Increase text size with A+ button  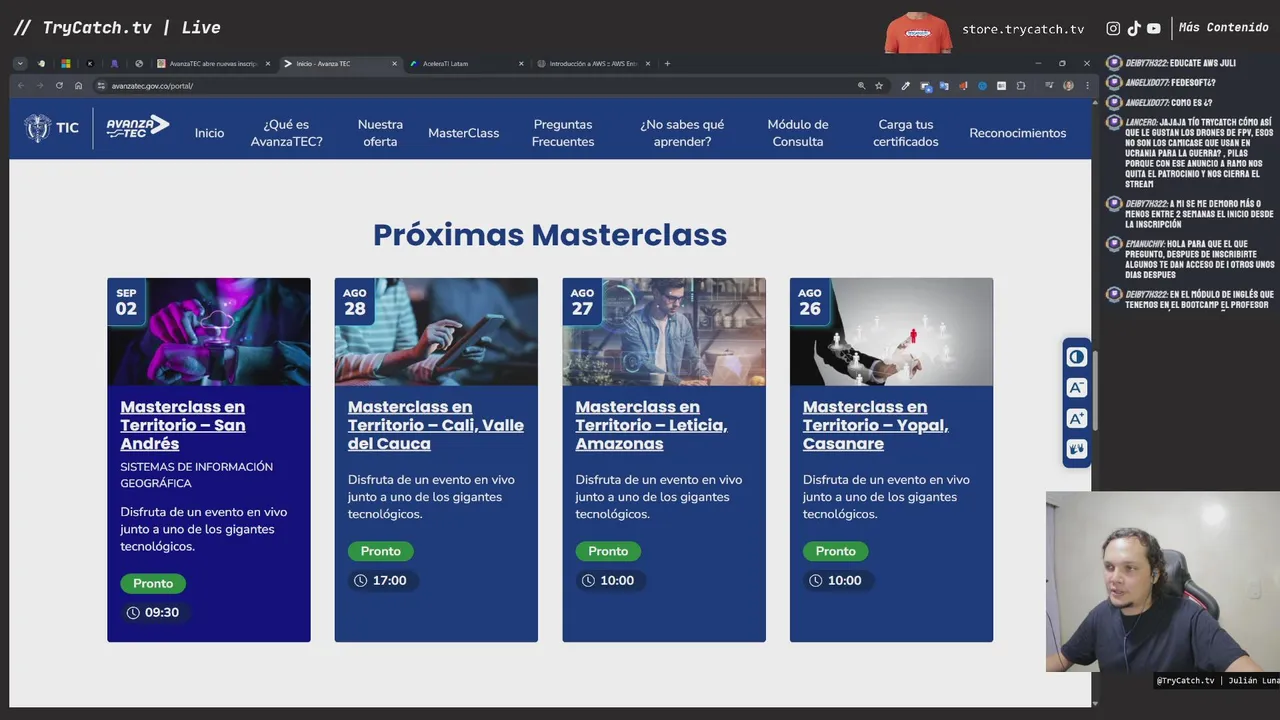pyautogui.click(x=1076, y=418)
